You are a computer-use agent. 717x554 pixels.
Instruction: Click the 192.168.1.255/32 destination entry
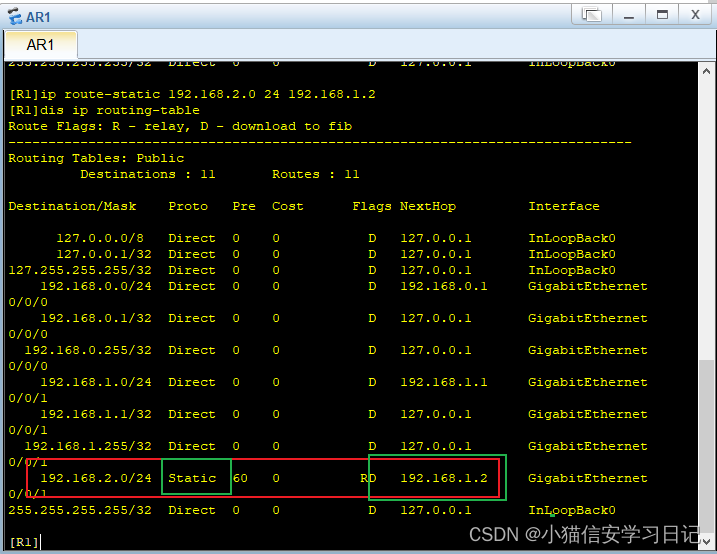pos(88,446)
